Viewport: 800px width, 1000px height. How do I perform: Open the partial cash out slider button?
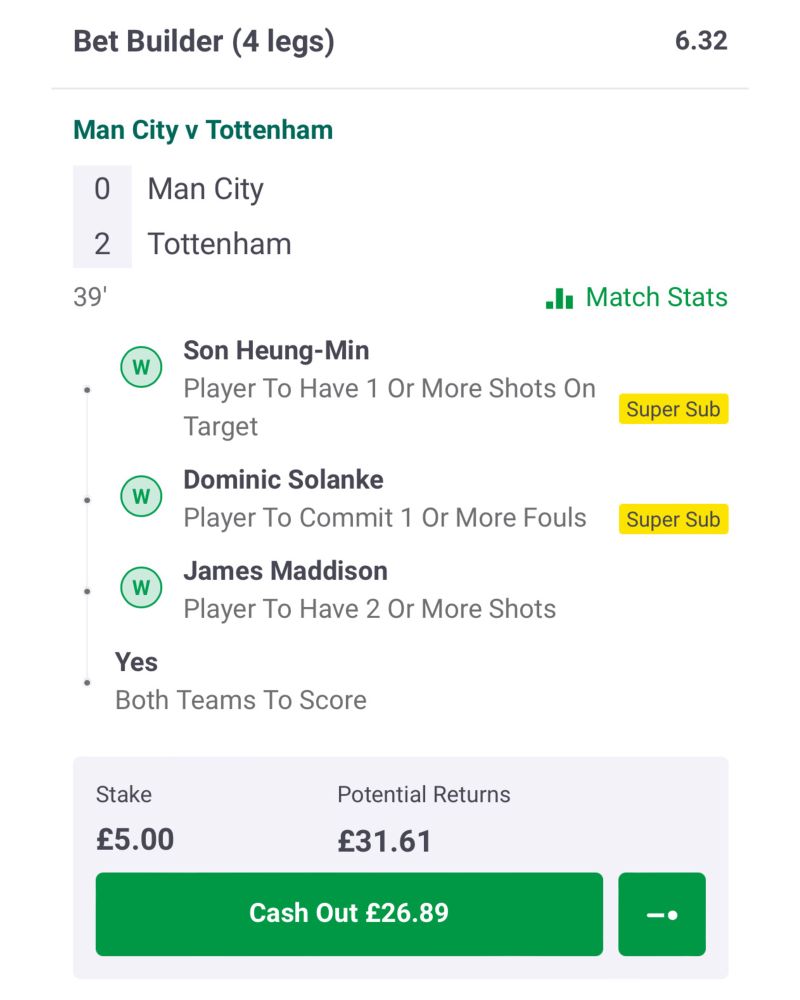(x=662, y=914)
